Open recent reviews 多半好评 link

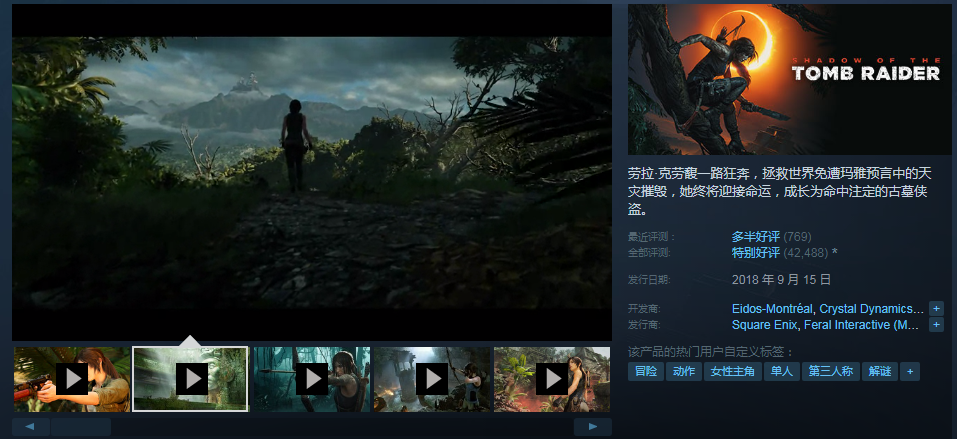[756, 237]
